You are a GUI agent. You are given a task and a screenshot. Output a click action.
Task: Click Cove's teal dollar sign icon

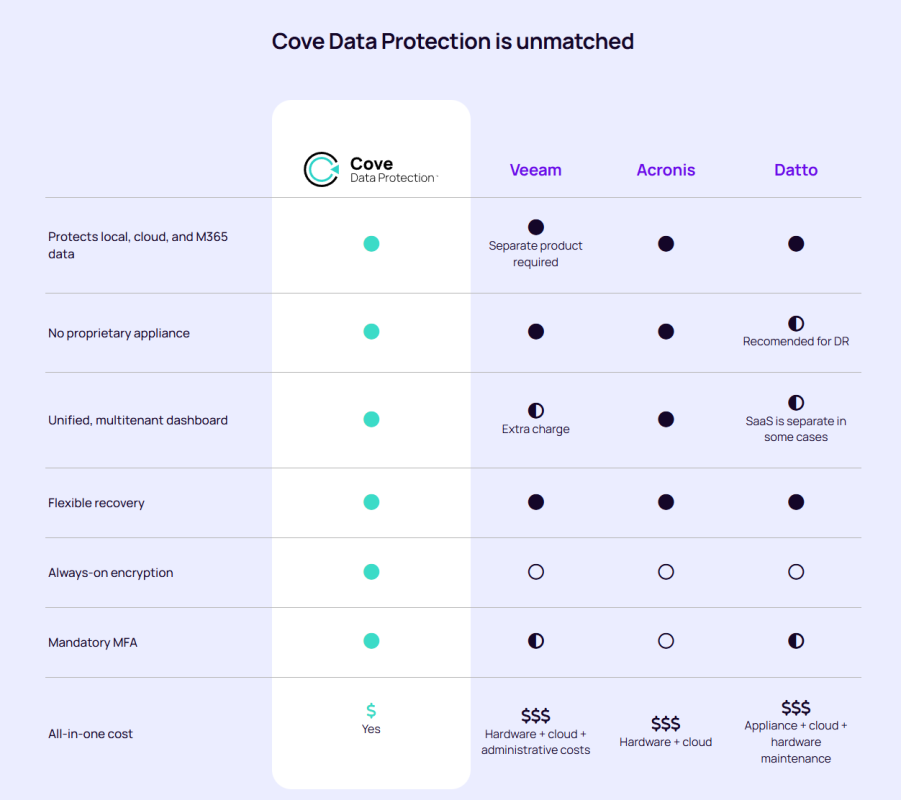tap(371, 710)
